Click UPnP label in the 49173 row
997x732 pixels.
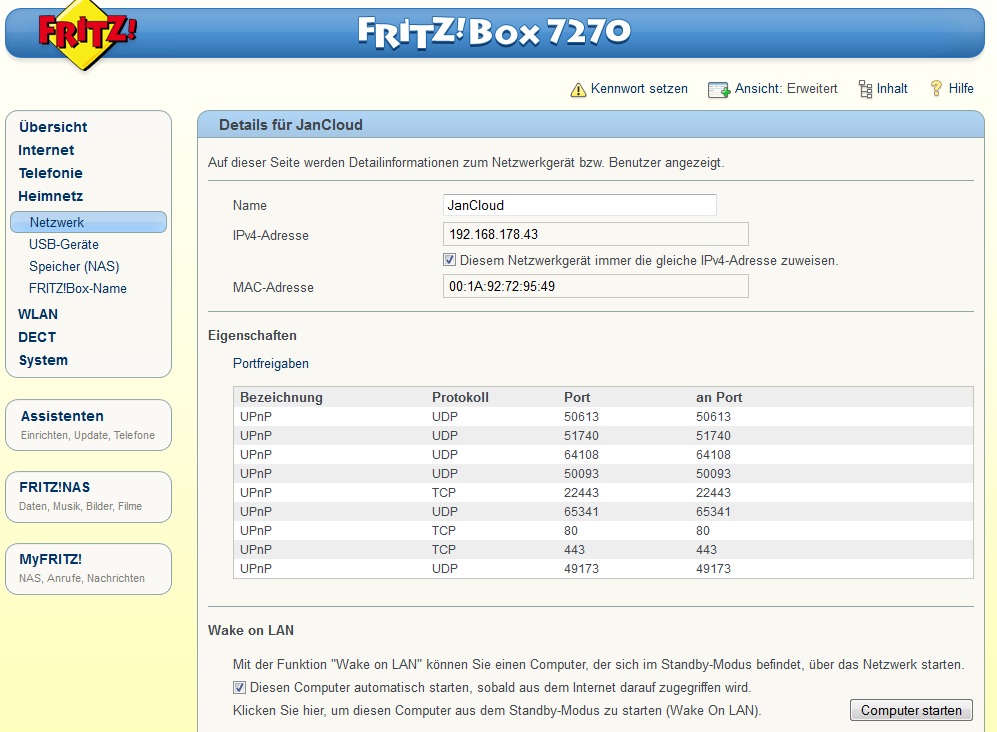tap(256, 569)
